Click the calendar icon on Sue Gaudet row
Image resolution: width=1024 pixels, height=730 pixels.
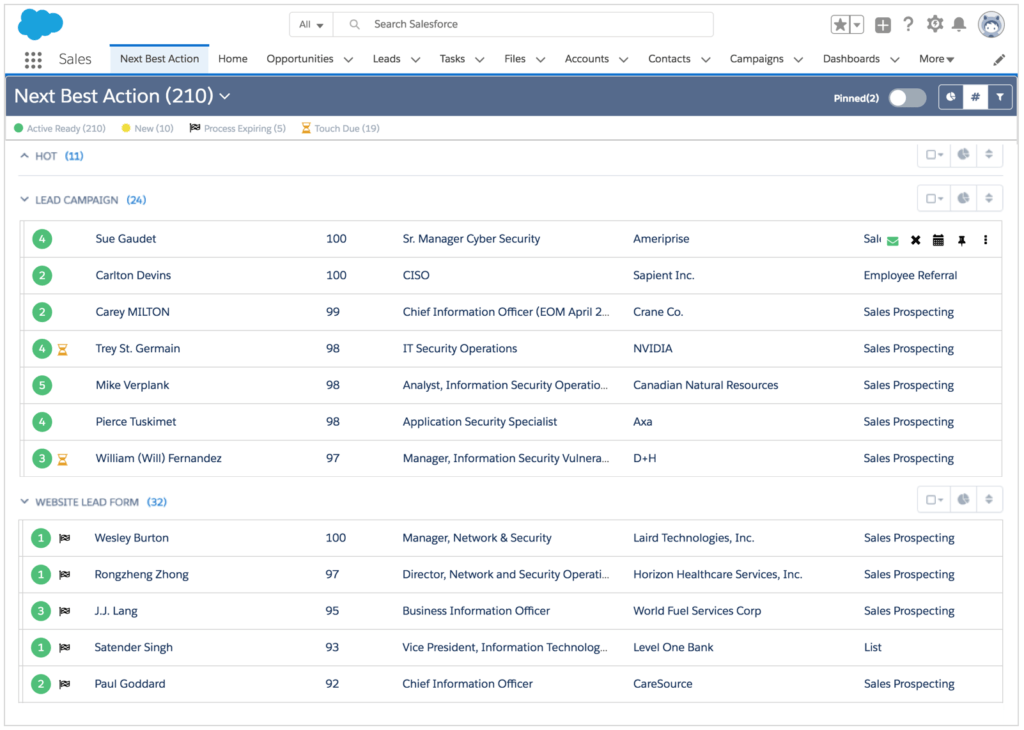[938, 240]
